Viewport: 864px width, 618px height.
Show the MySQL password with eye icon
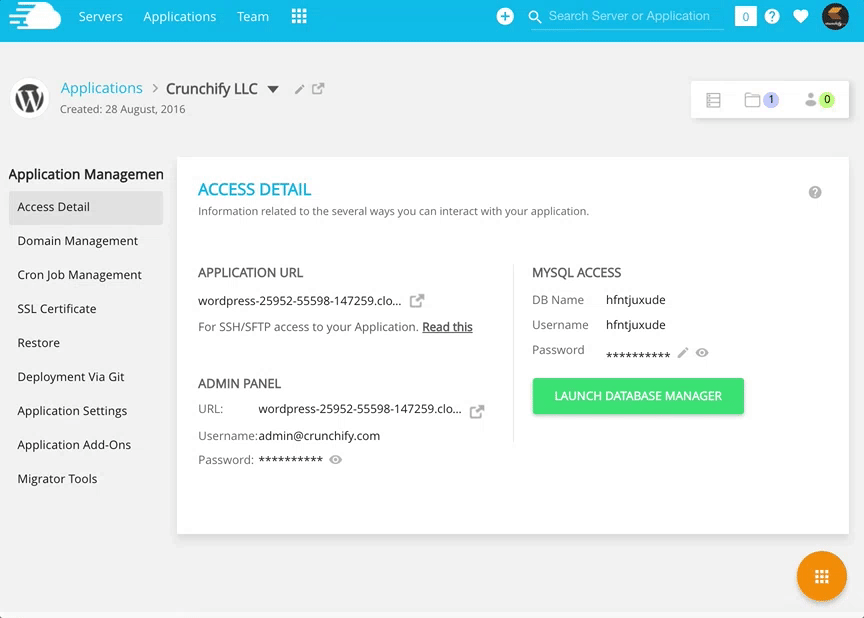tap(703, 352)
